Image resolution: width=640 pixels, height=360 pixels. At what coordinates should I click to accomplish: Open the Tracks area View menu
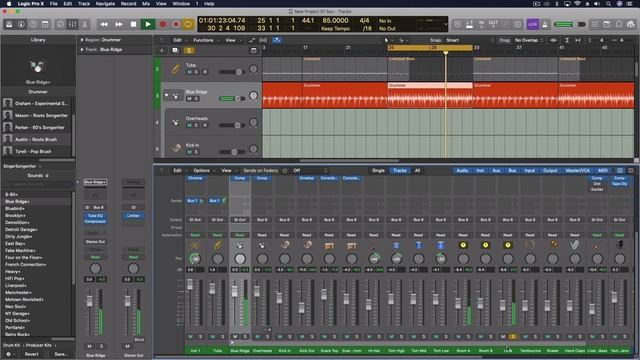point(231,40)
